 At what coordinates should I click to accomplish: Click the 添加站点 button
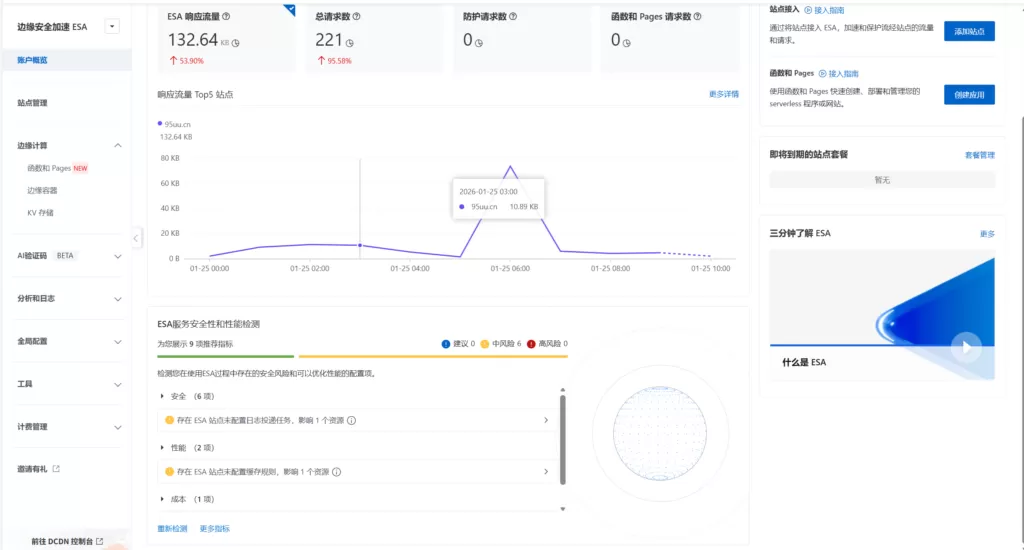pyautogui.click(x=969, y=31)
